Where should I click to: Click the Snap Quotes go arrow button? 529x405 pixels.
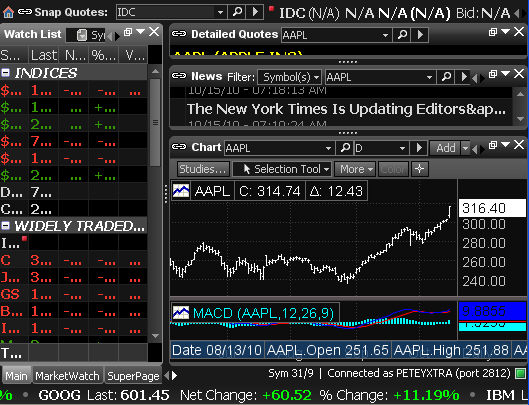(x=255, y=12)
